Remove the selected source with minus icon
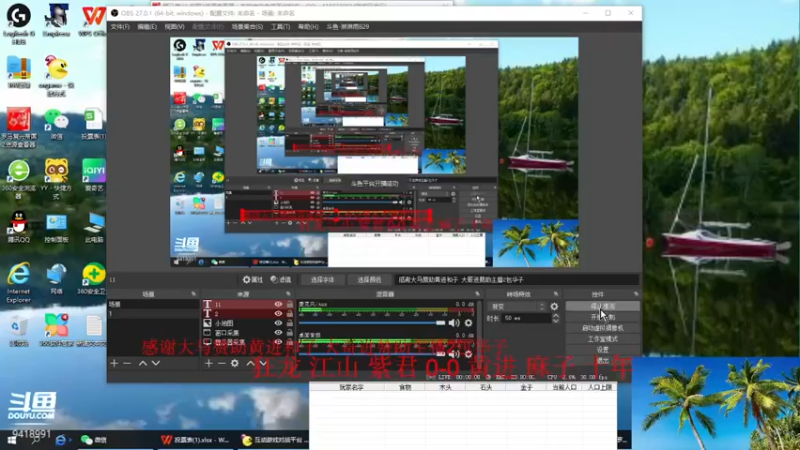800x450 pixels. (x=221, y=363)
